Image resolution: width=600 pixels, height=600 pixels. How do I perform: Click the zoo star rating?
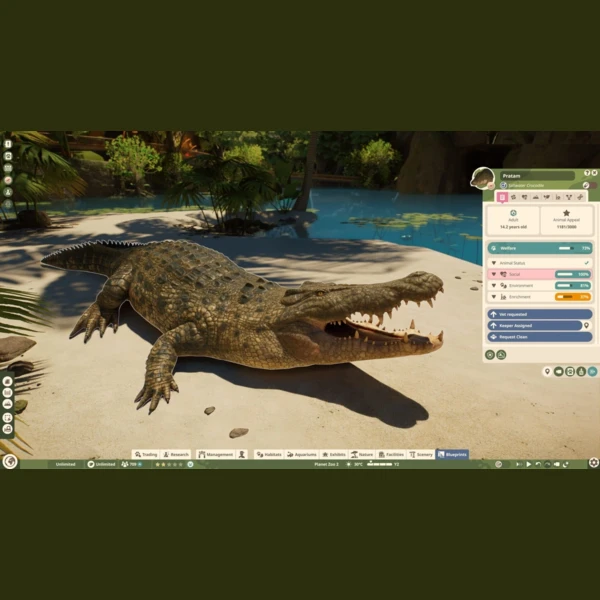169,464
